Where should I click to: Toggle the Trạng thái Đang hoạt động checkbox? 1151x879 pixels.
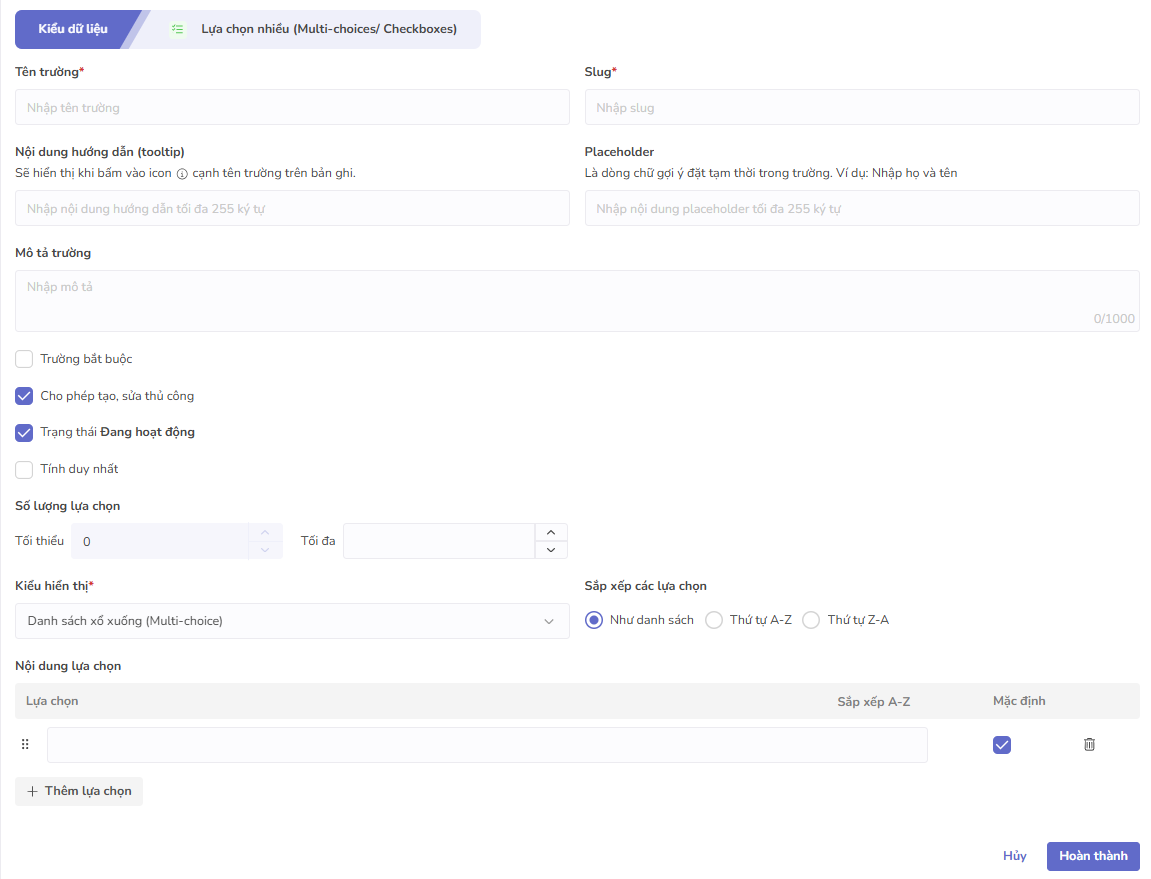click(24, 433)
